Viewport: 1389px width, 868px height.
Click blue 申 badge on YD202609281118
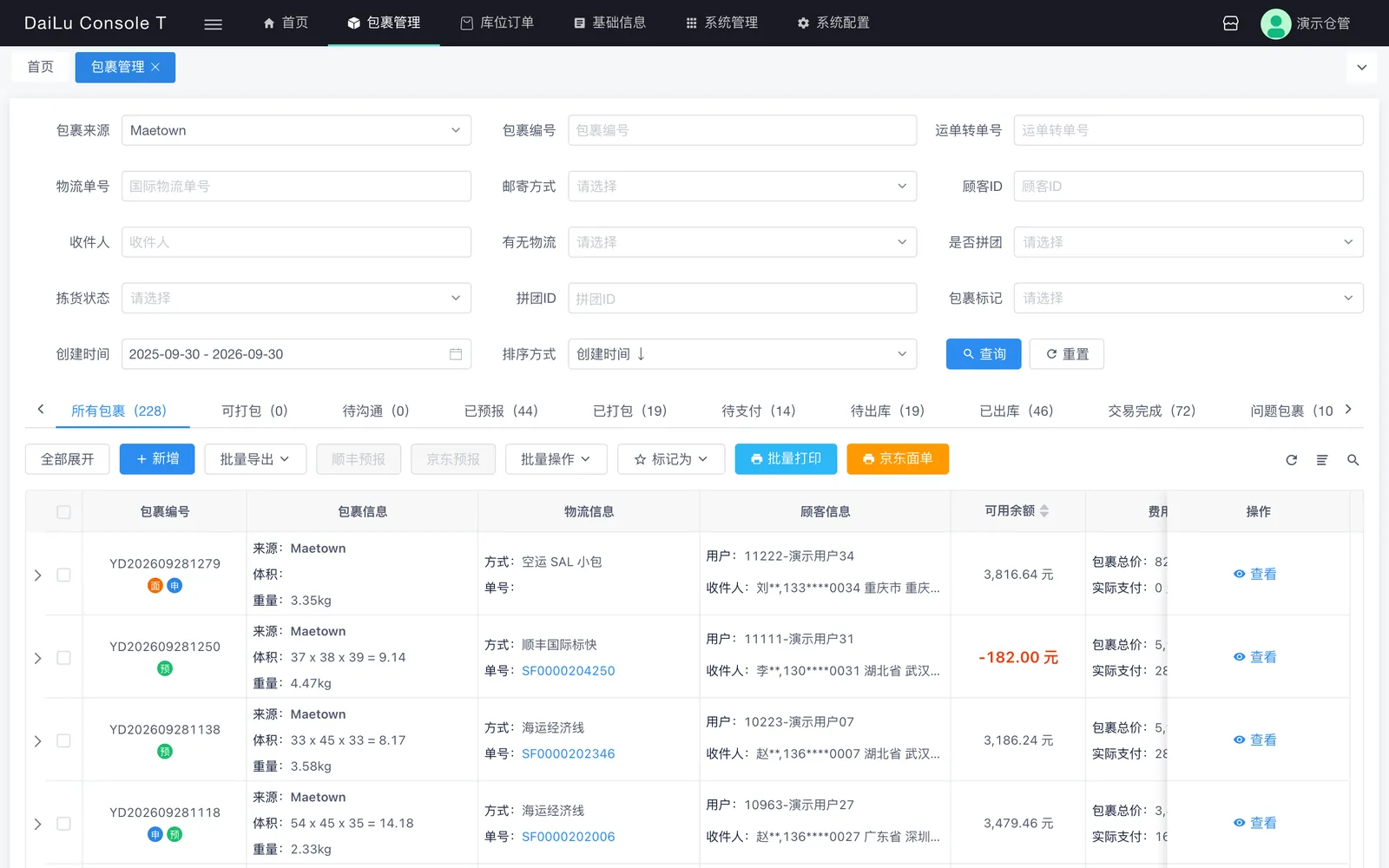[155, 834]
